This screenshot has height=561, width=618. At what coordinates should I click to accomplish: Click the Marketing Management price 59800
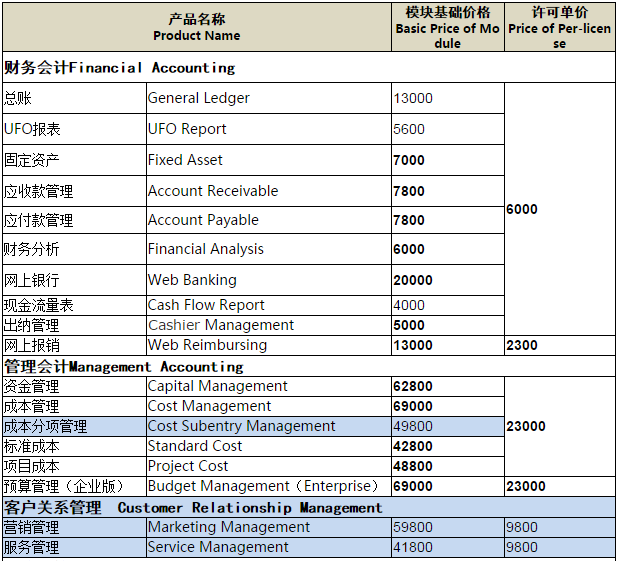(x=413, y=527)
